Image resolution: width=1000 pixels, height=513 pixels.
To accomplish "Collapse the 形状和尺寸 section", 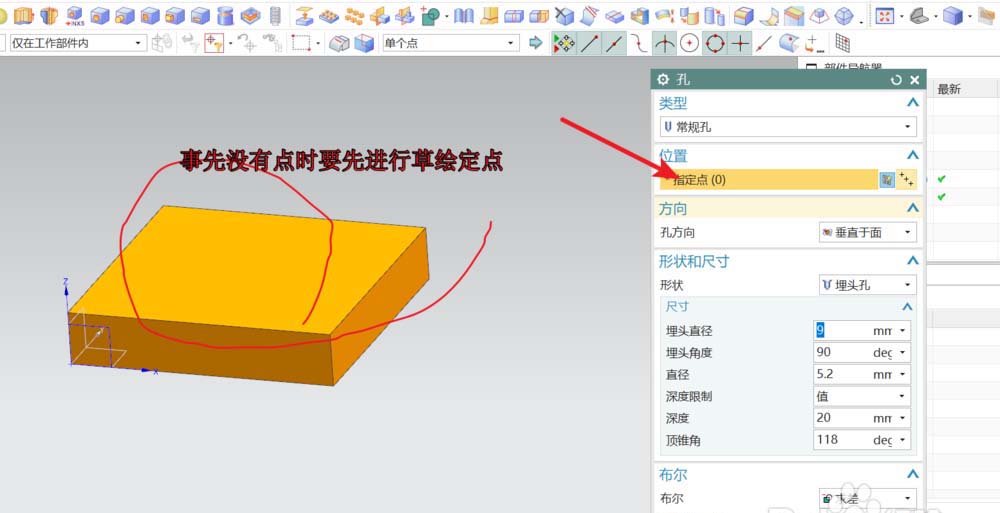I will 913,260.
